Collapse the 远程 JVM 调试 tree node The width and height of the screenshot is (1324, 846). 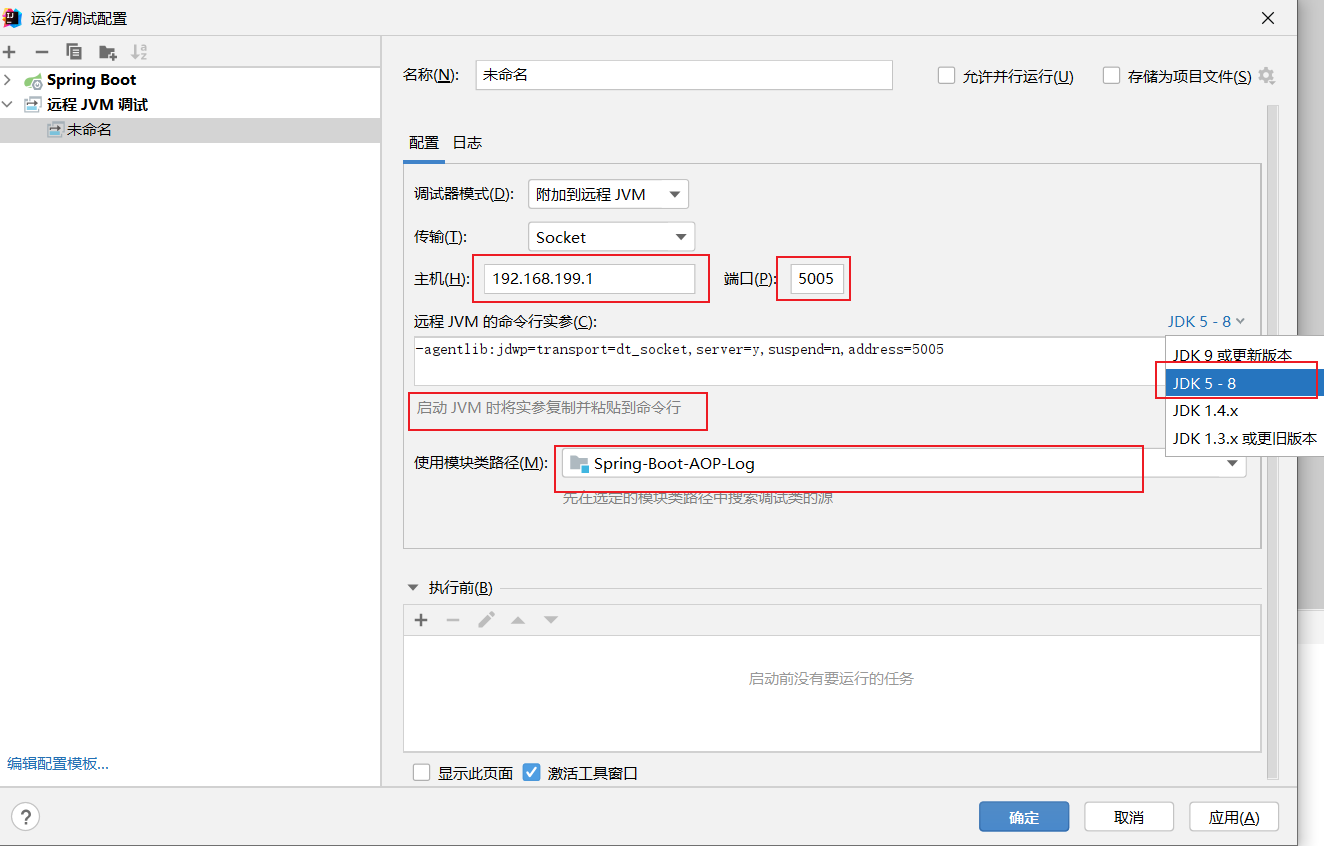pyautogui.click(x=8, y=104)
